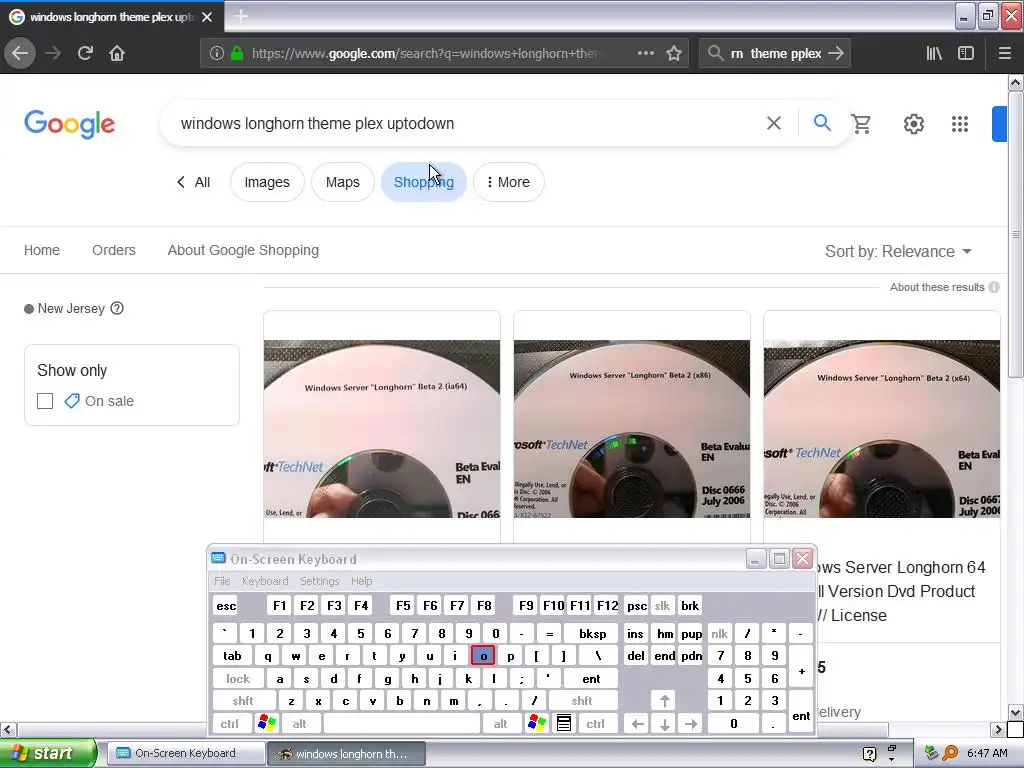Click the Windows start button
The height and width of the screenshot is (768, 1024).
click(47, 753)
